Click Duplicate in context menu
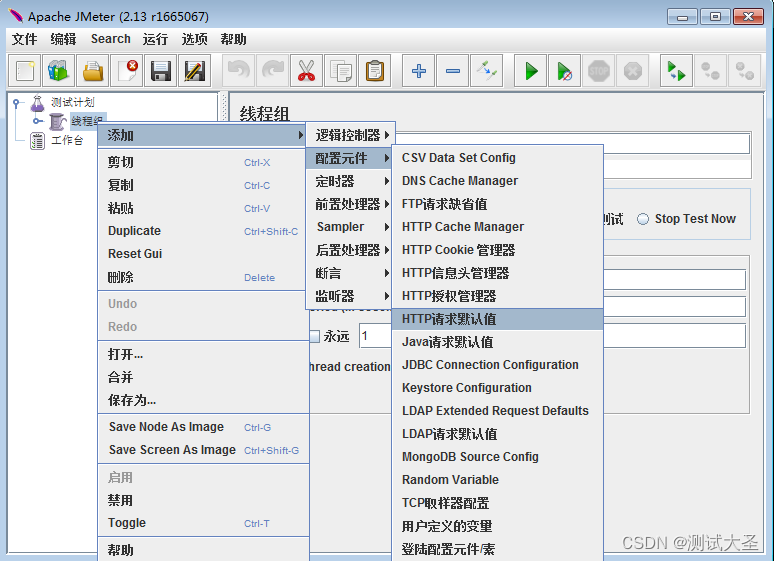Viewport: 774px width, 561px height. point(203,231)
